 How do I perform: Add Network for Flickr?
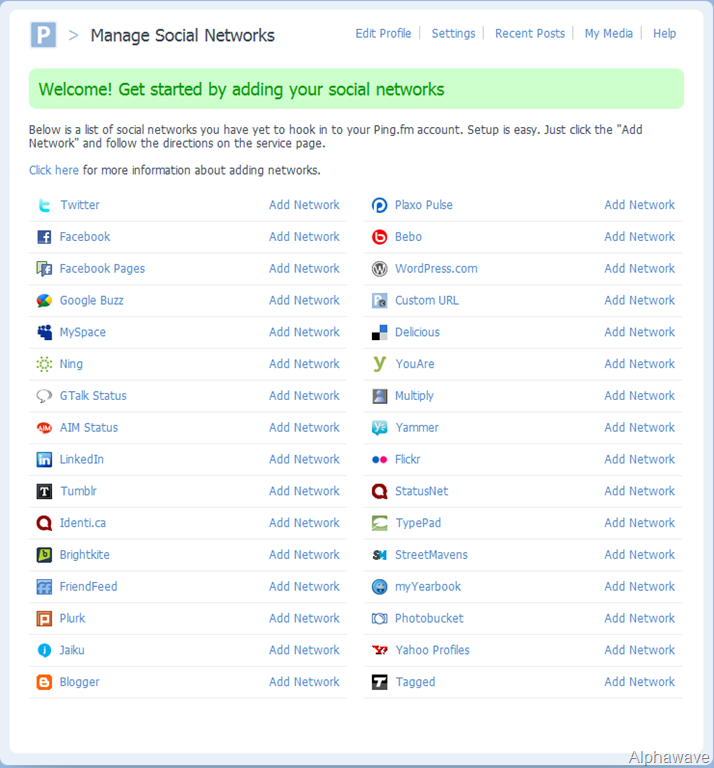640,459
